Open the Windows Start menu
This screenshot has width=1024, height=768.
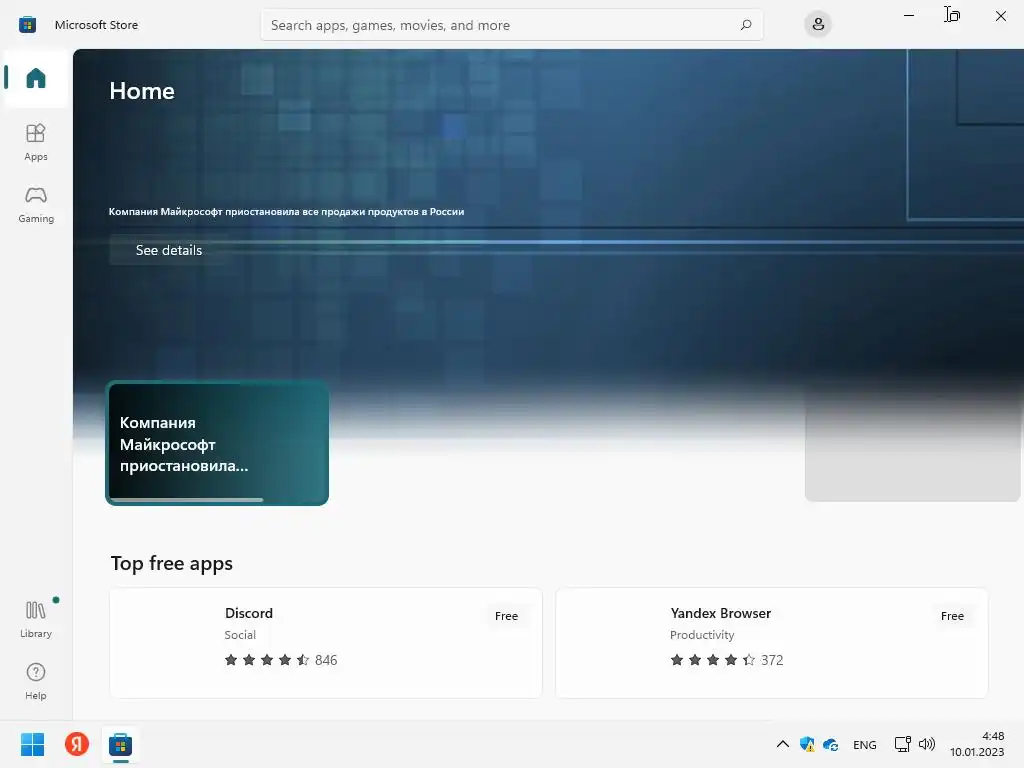tap(33, 744)
